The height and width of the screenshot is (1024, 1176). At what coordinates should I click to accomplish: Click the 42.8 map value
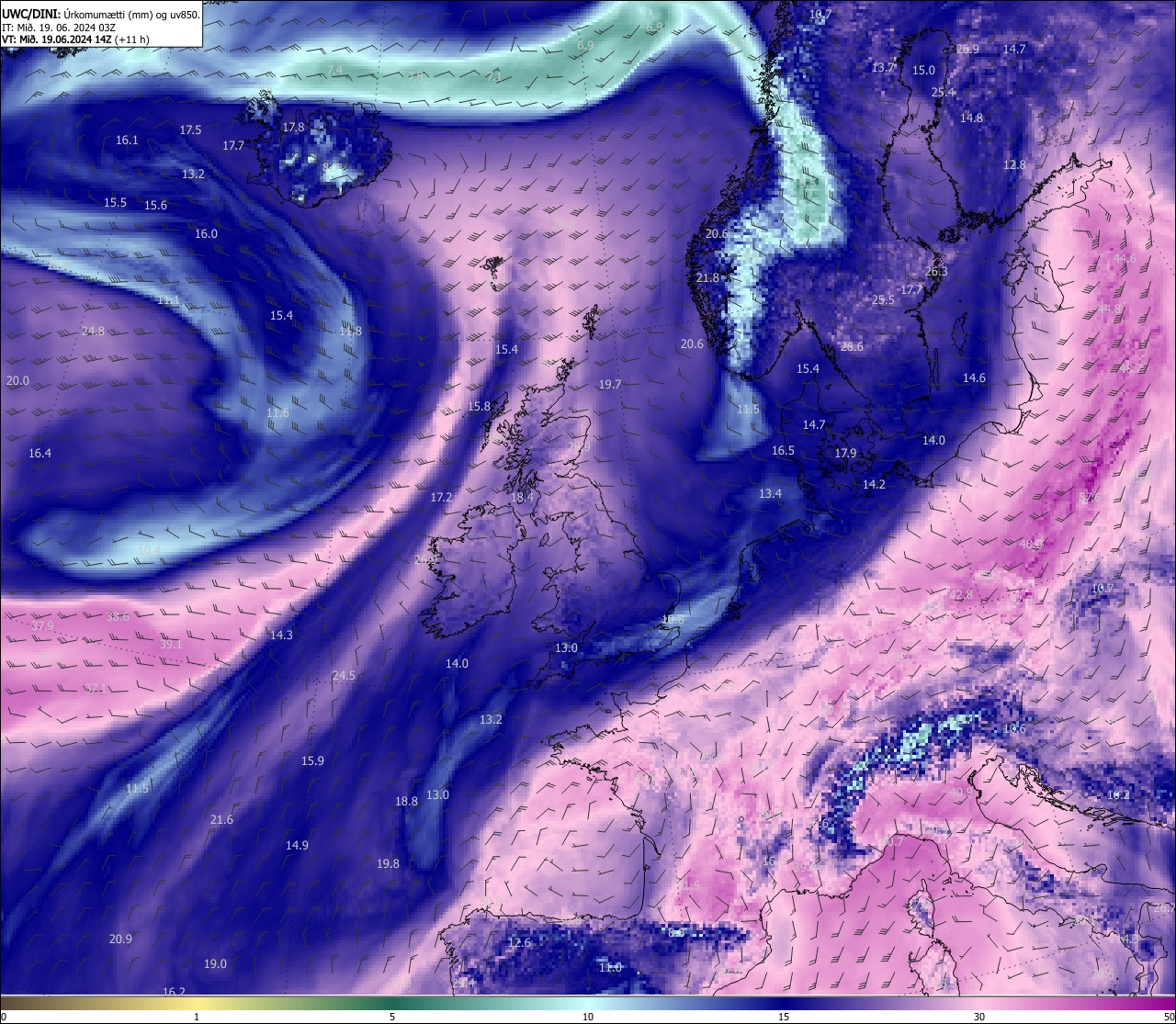961,595
